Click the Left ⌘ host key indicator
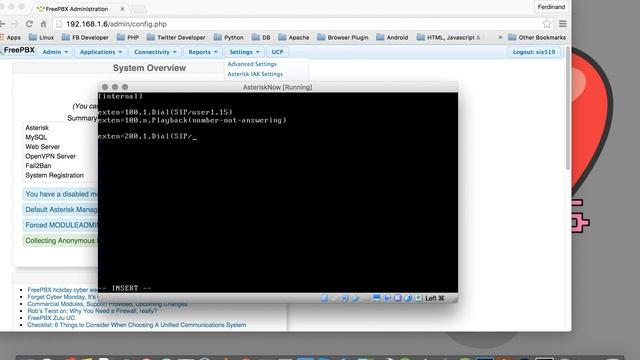This screenshot has width=640, height=360. click(435, 298)
